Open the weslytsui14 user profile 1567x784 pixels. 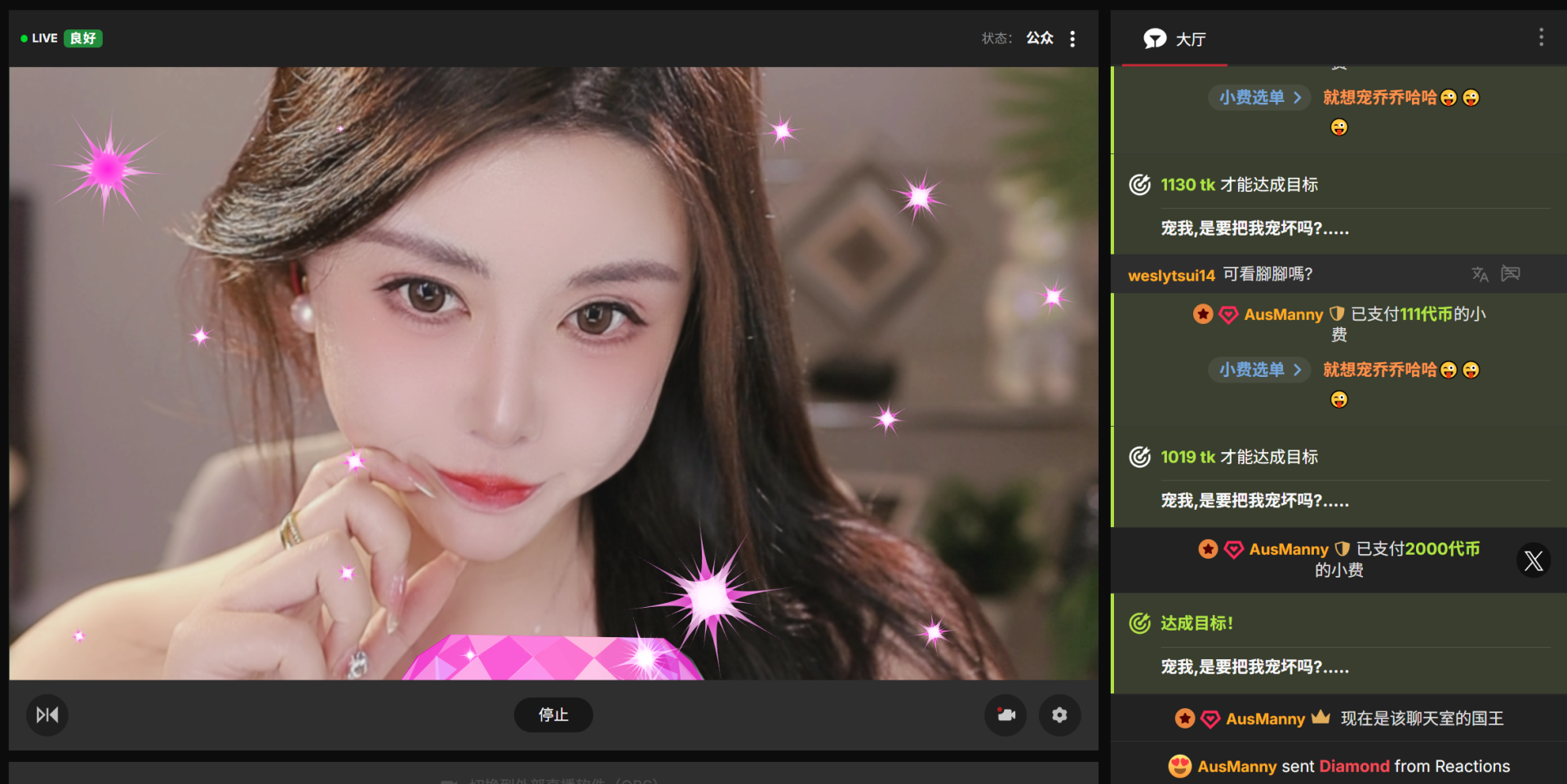coord(1171,276)
